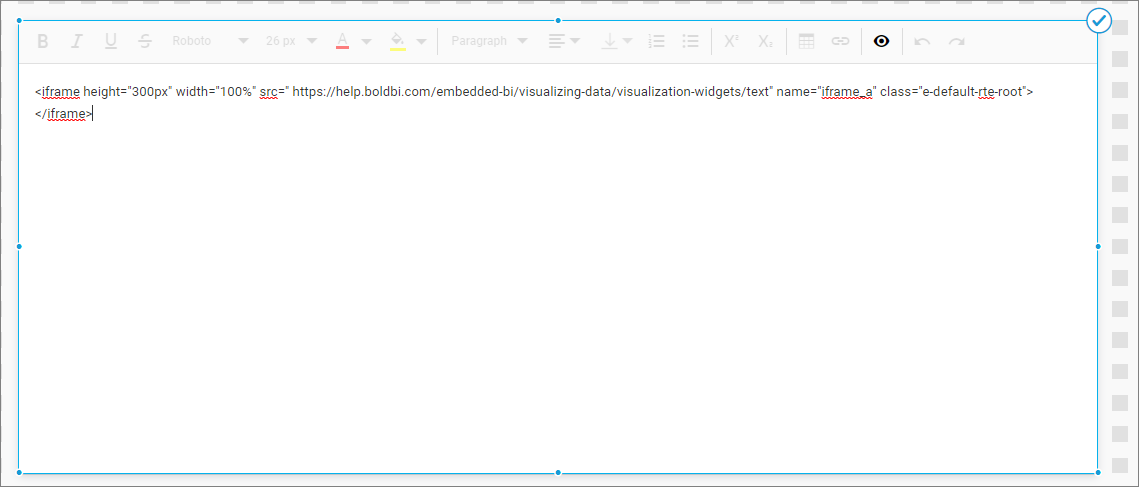Open the Roboto font family dropdown

210,41
